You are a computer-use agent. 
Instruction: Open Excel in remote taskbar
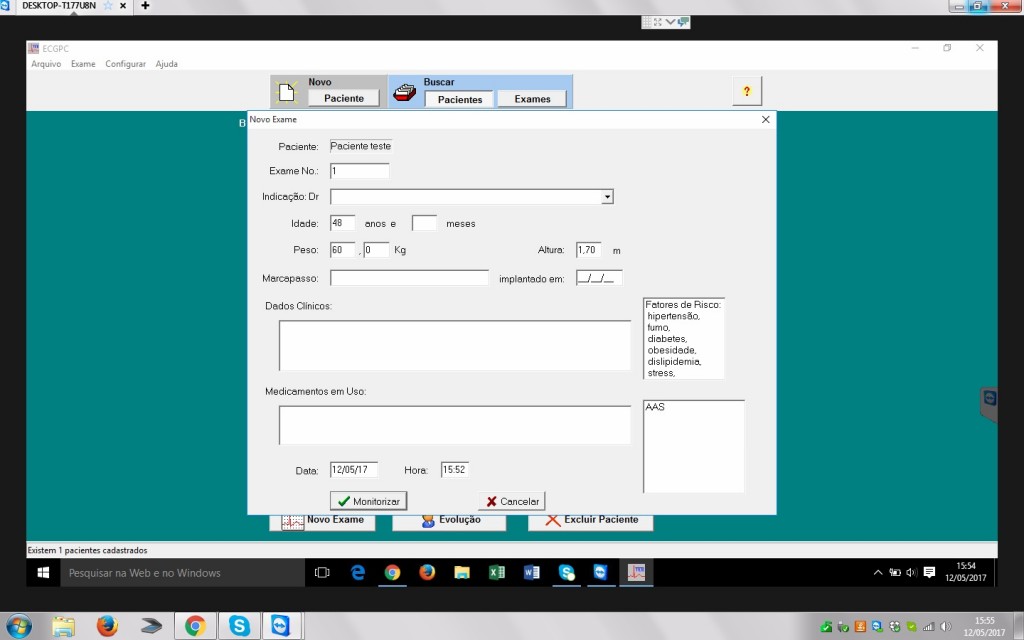pos(496,573)
